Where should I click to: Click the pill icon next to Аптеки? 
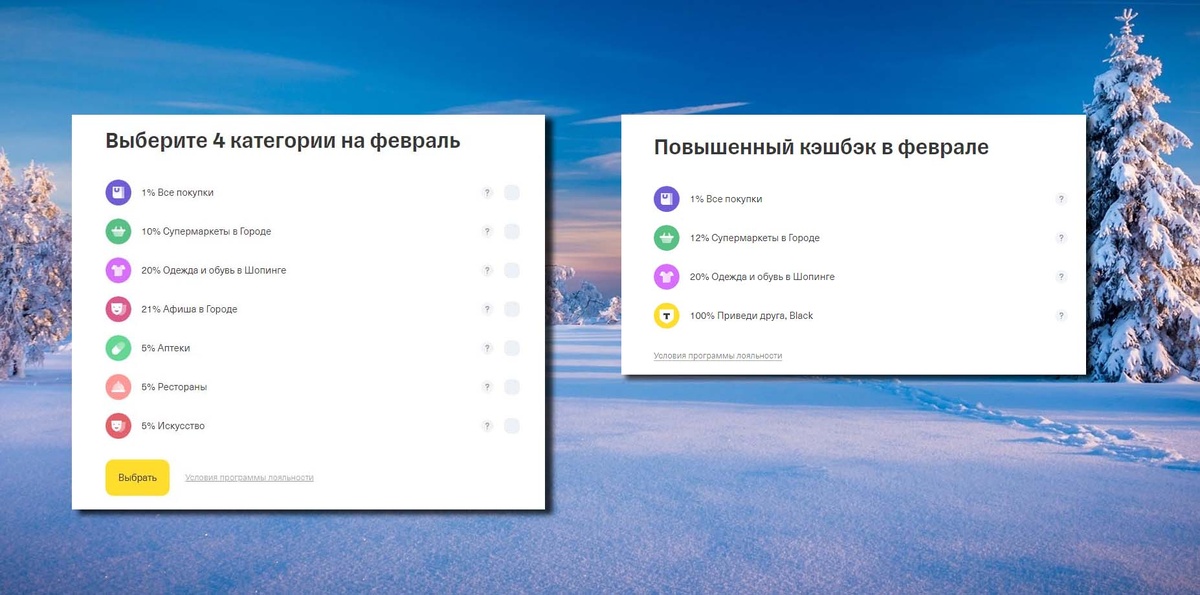coord(117,348)
